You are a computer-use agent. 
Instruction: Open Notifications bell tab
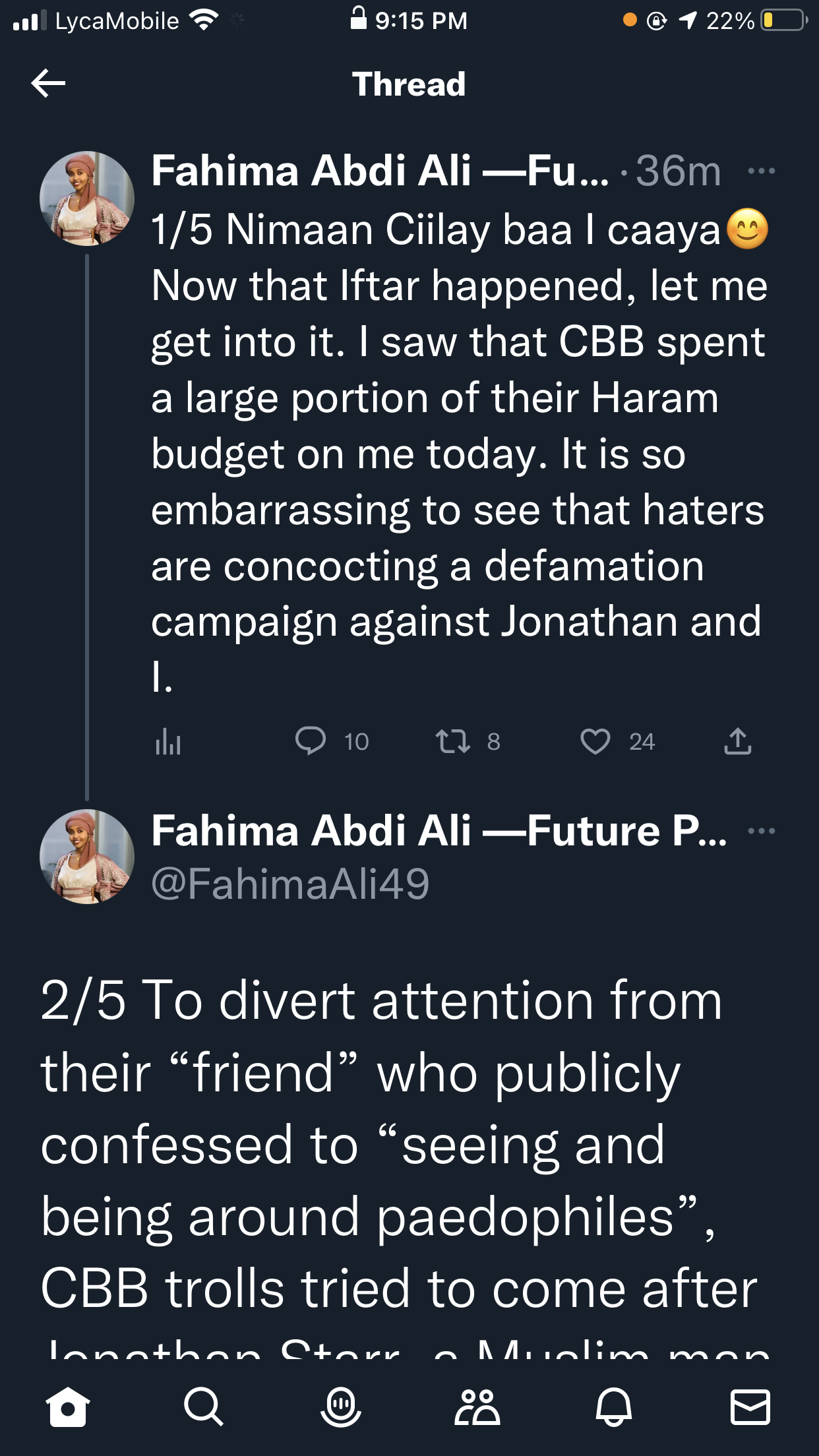coord(614,1407)
